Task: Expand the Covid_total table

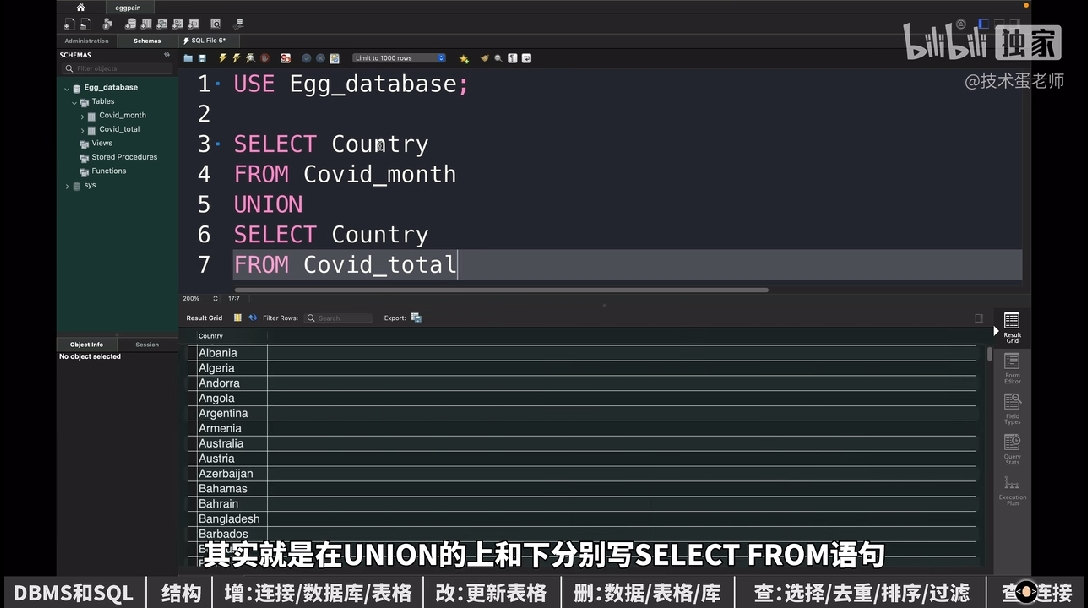Action: click(82, 130)
